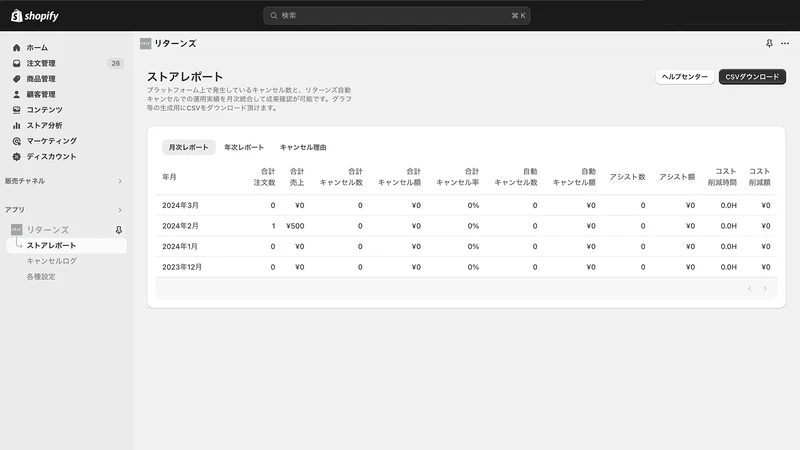Viewport: 800px width, 450px height.
Task: Click the 合計キャンセル率 column header
Action: click(x=458, y=177)
